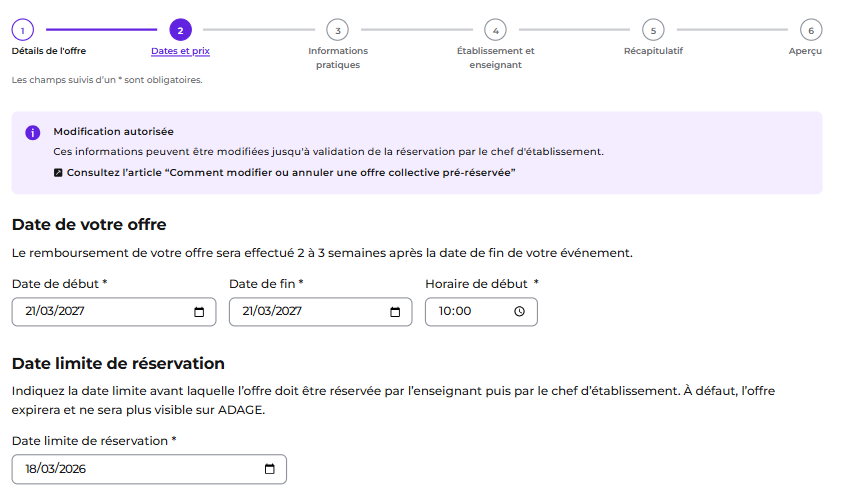Image resolution: width=844 pixels, height=495 pixels.
Task: Open calendar picker for Date limite de réservation
Action: click(270, 469)
